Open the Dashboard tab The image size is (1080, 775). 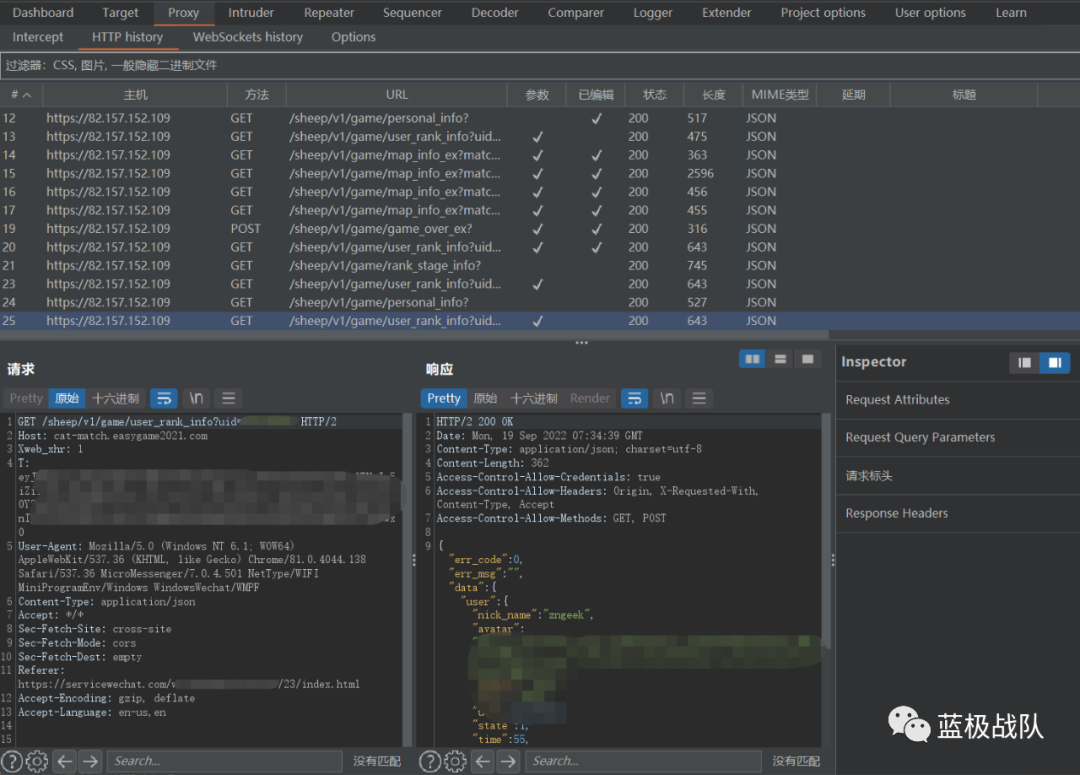coord(43,12)
